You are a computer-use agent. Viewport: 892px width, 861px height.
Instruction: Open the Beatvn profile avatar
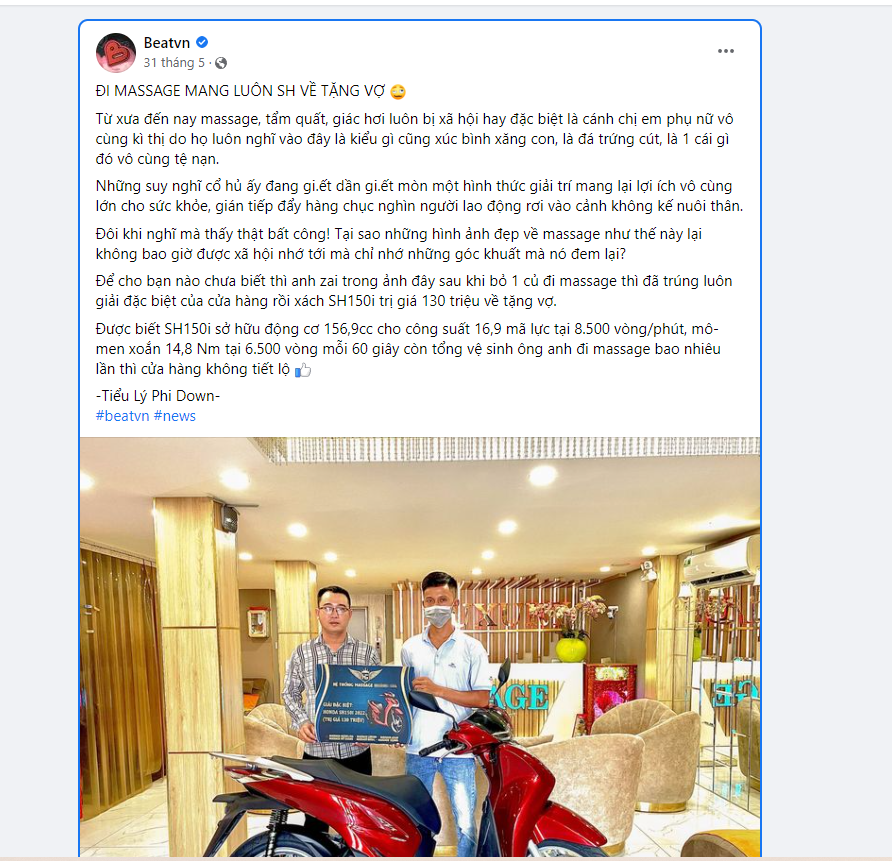coord(116,52)
